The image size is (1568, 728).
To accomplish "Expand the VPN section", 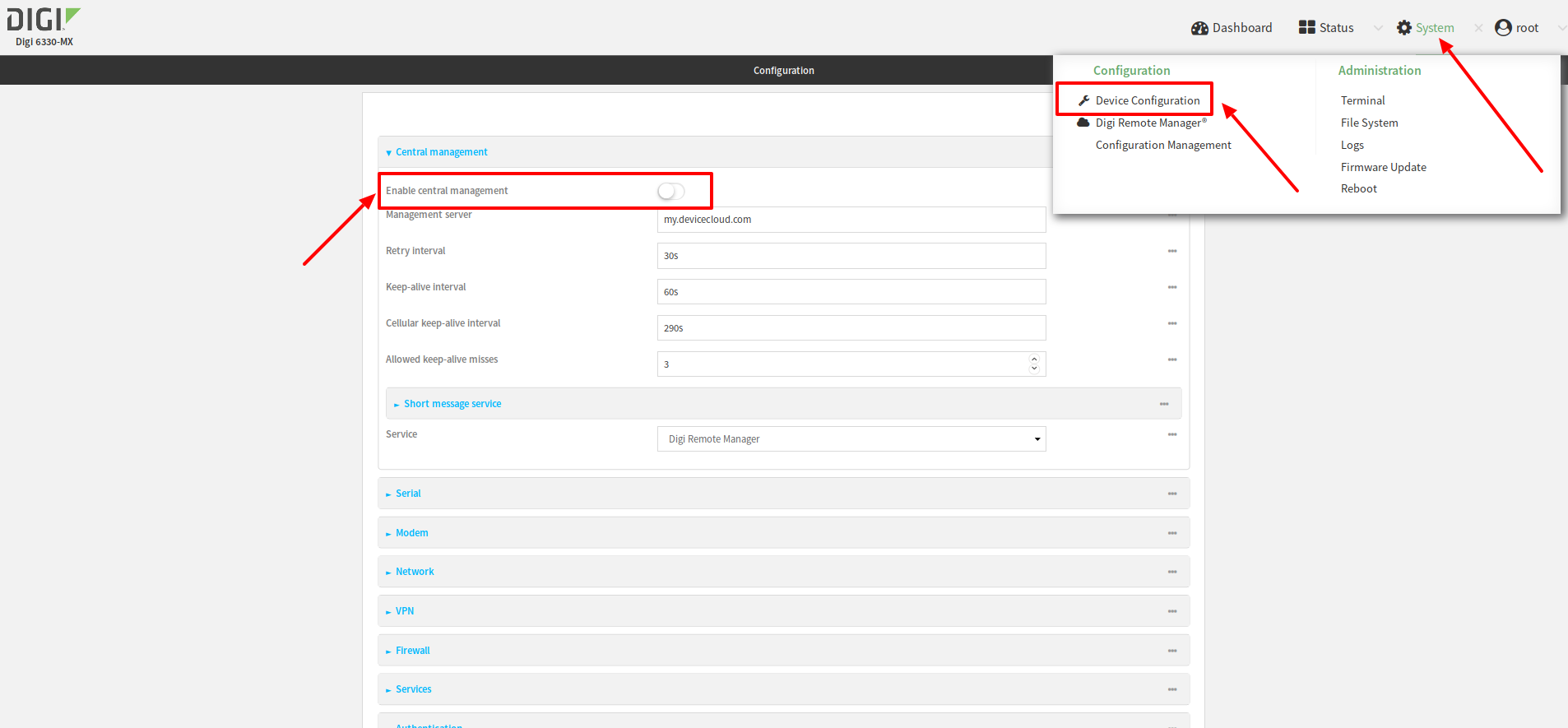I will pyautogui.click(x=404, y=611).
